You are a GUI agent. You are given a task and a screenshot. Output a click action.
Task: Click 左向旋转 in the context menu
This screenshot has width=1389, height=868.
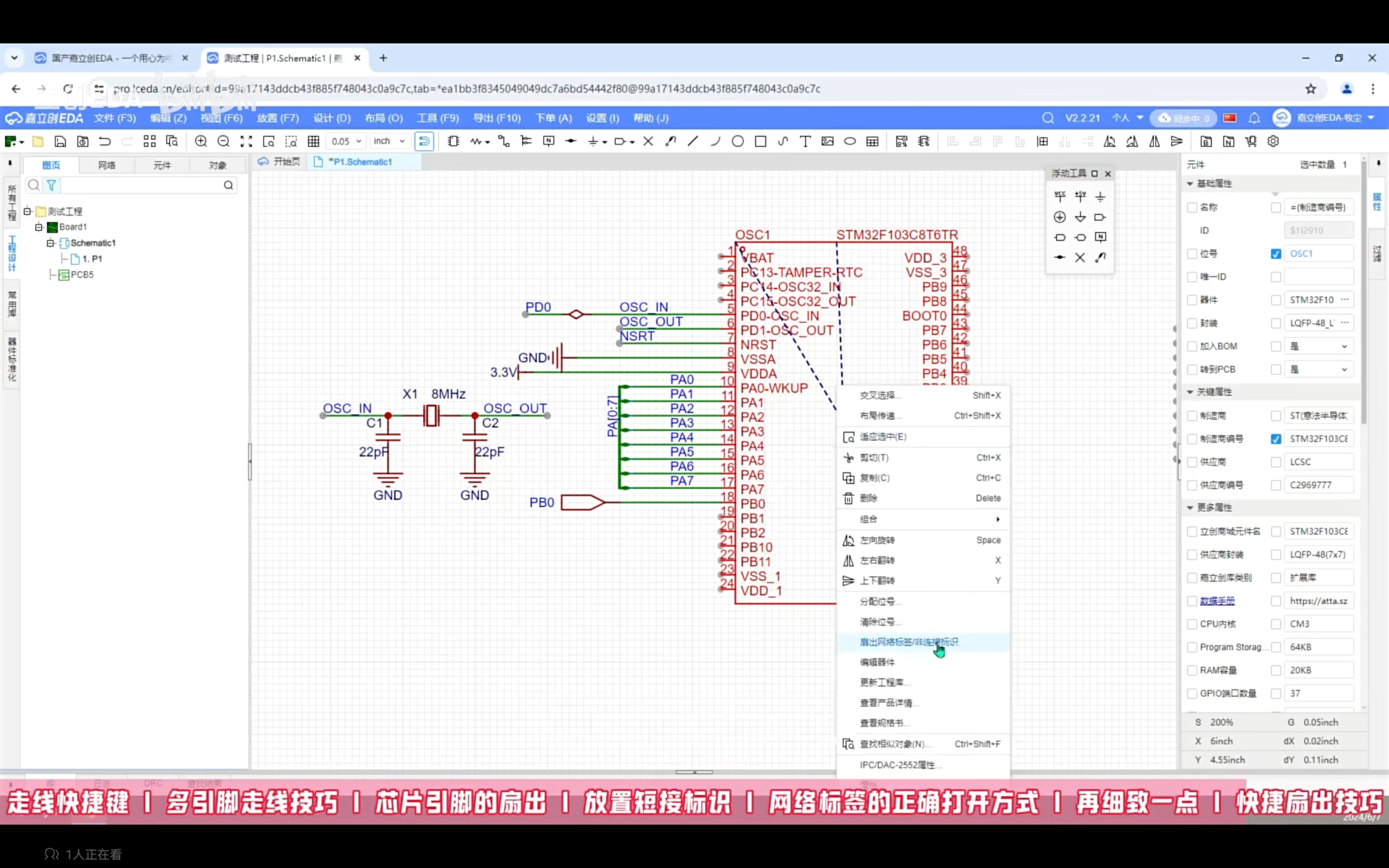[877, 540]
